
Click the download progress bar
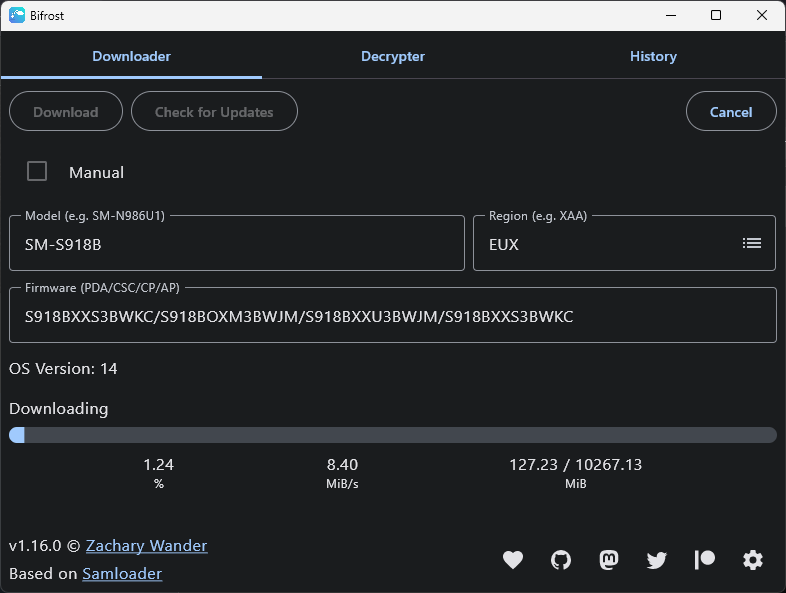pos(392,435)
